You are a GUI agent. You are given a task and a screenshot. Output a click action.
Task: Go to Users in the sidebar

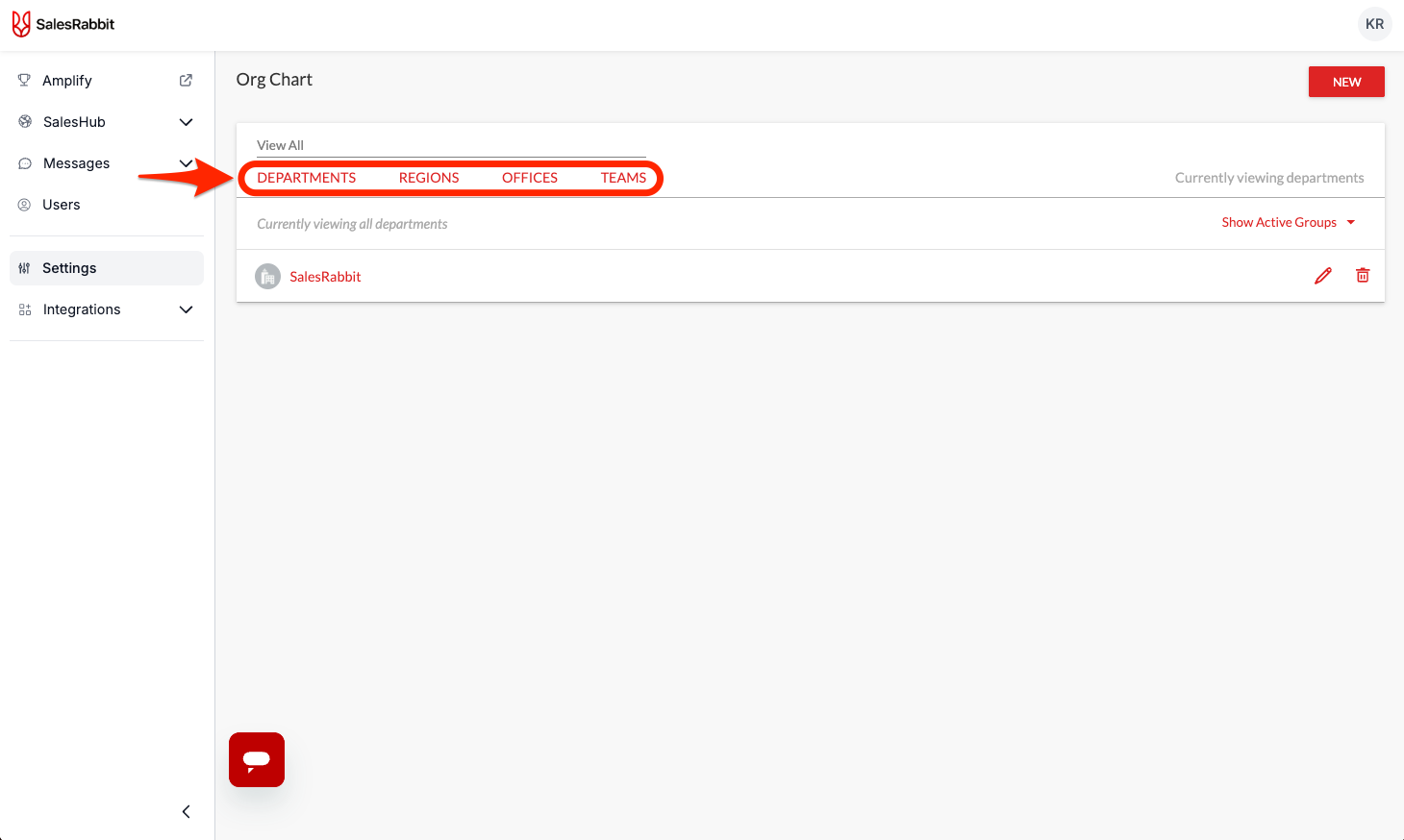pos(62,205)
